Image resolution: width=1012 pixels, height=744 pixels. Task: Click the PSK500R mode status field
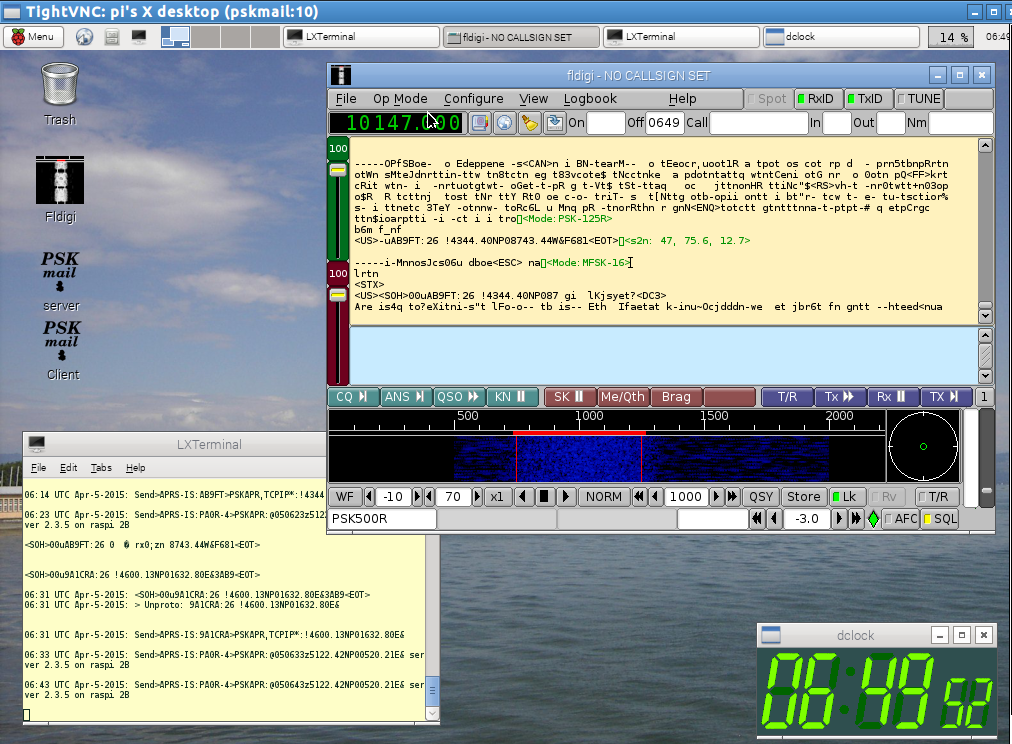(x=382, y=519)
